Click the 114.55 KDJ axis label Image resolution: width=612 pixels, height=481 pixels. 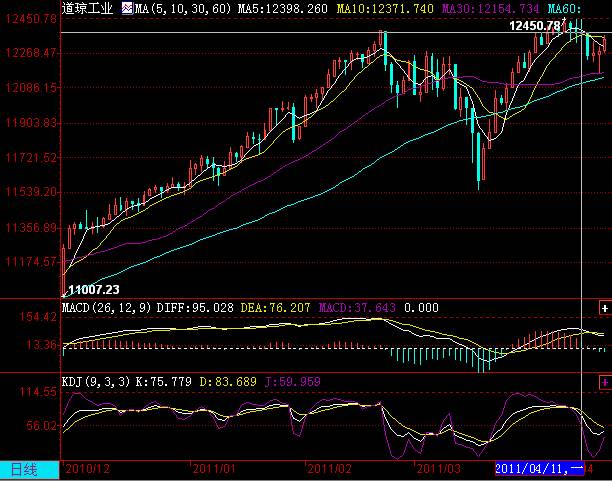pos(37,392)
